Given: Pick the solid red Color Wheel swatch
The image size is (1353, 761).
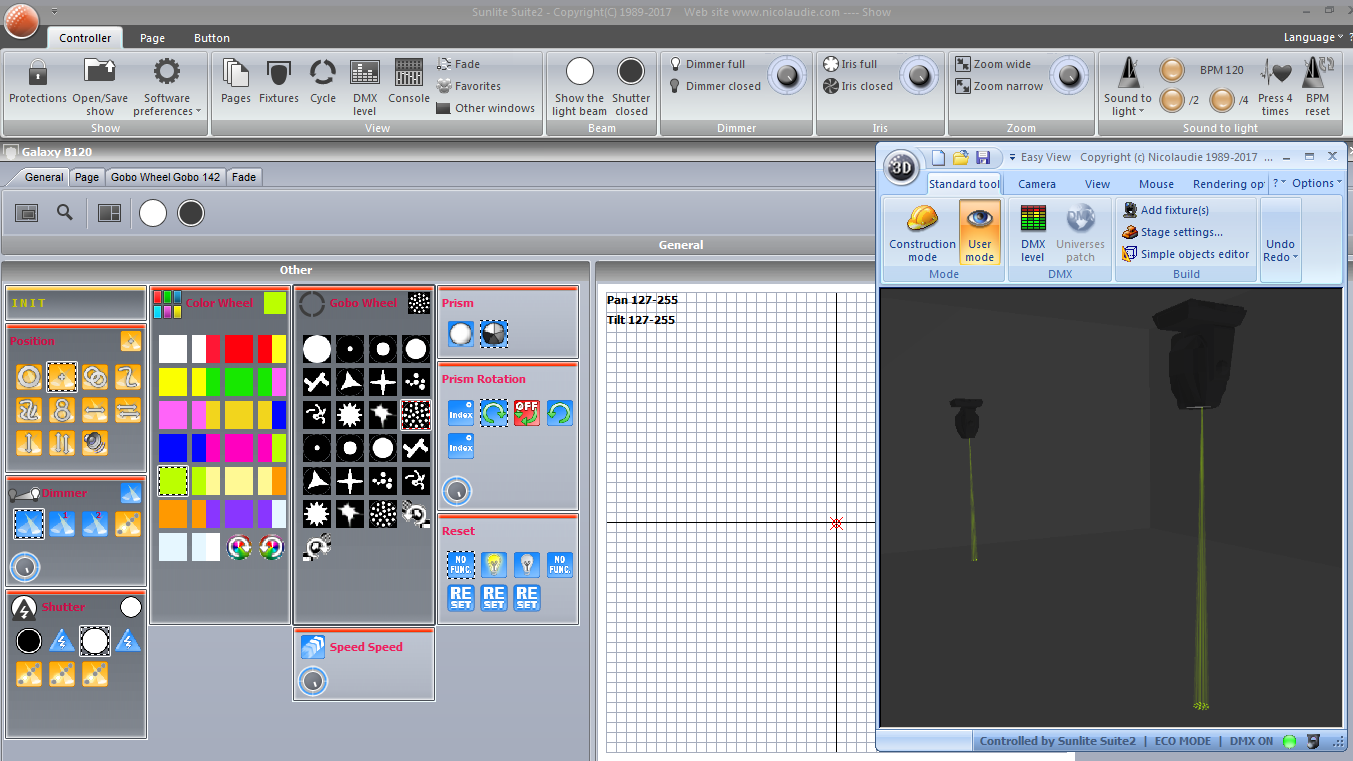Looking at the screenshot, I should point(238,348).
